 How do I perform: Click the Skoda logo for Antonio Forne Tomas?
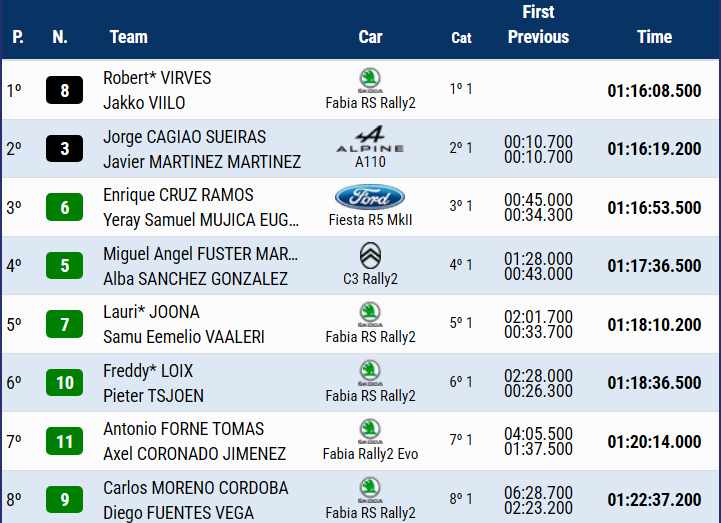(370, 431)
